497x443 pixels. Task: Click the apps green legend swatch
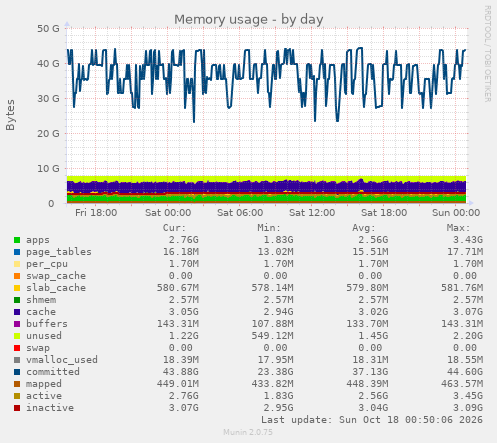[17, 240]
